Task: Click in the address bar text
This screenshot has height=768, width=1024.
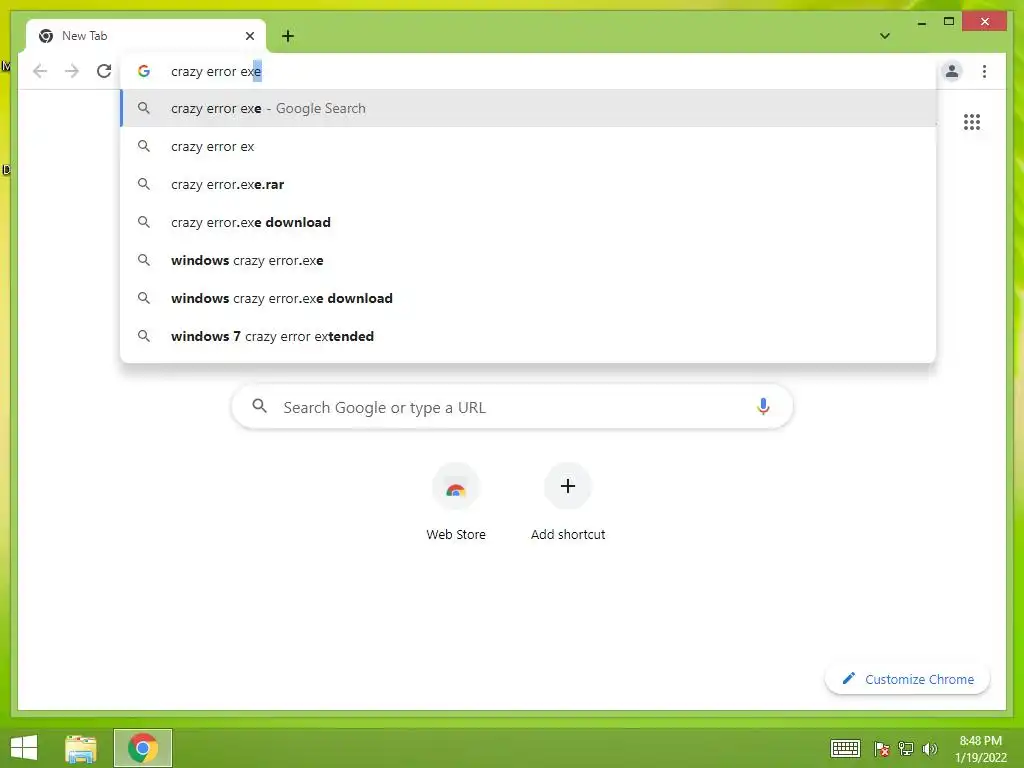Action: [x=216, y=71]
